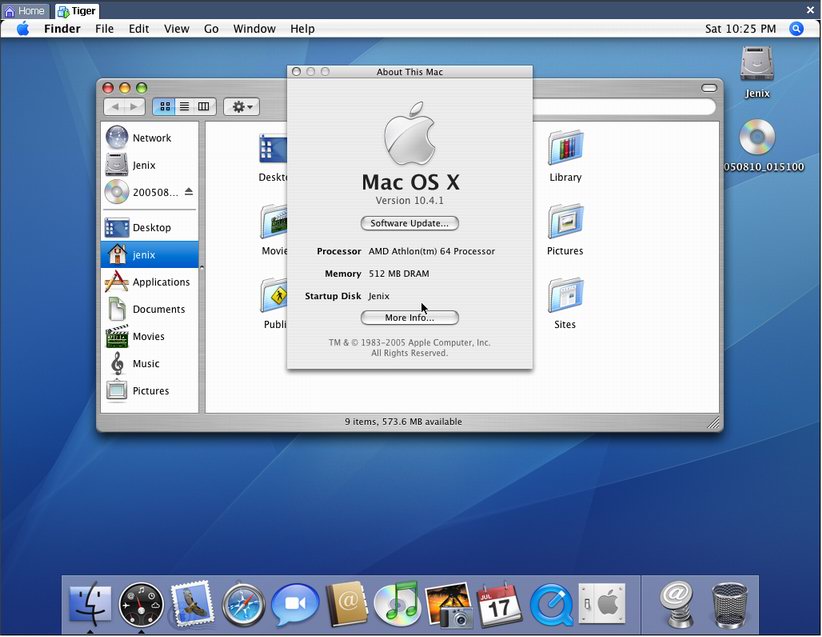Click the Finder sidebar divider handle
This screenshot has width=822, height=637.
click(x=202, y=268)
